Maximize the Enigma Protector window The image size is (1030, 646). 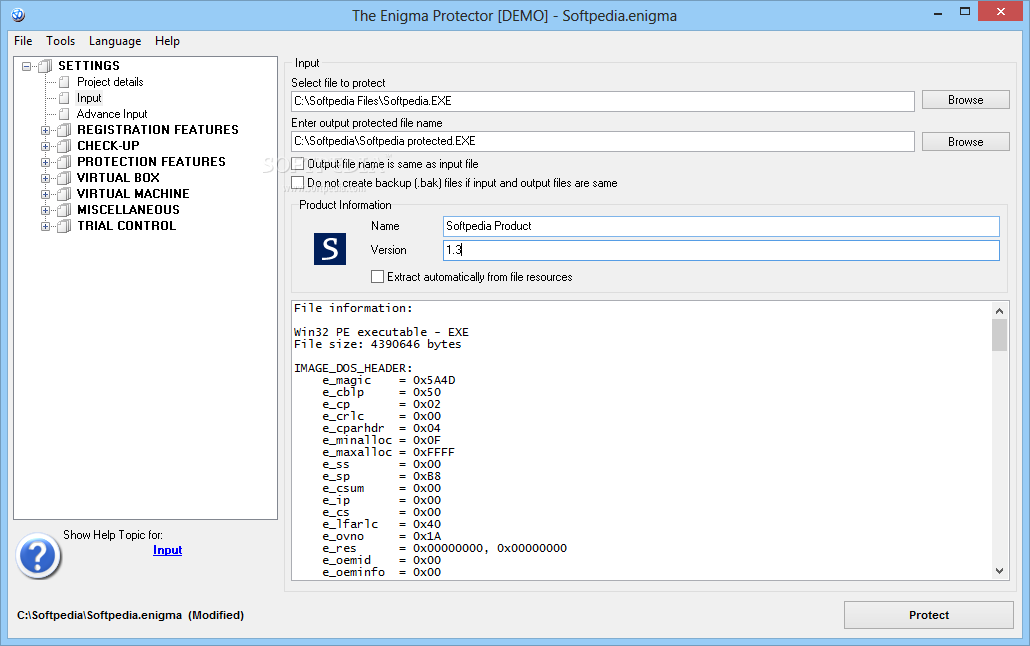pyautogui.click(x=964, y=12)
